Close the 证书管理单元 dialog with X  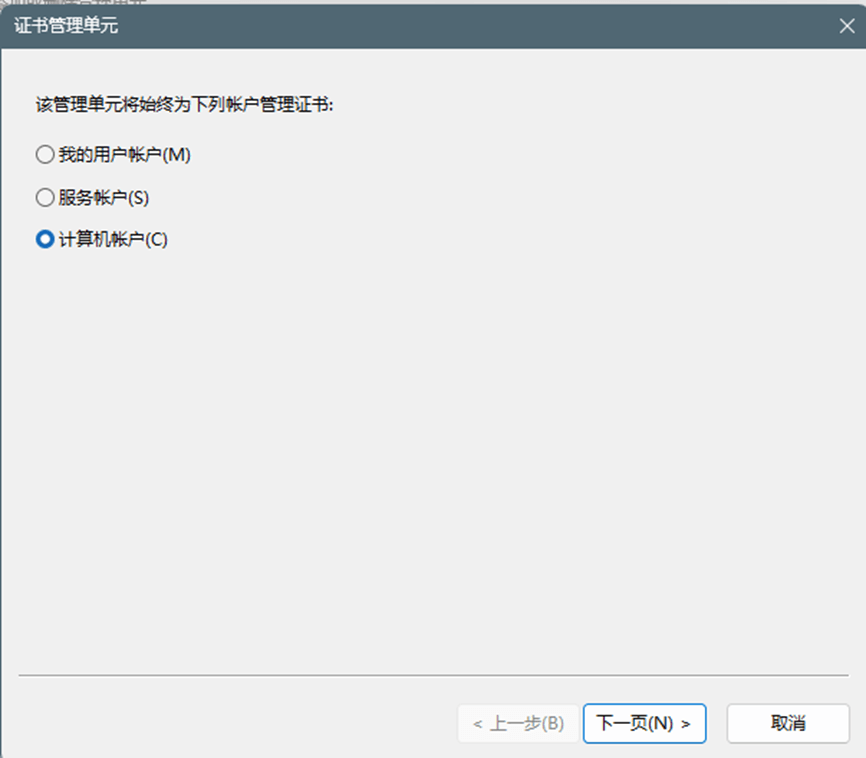(x=847, y=26)
